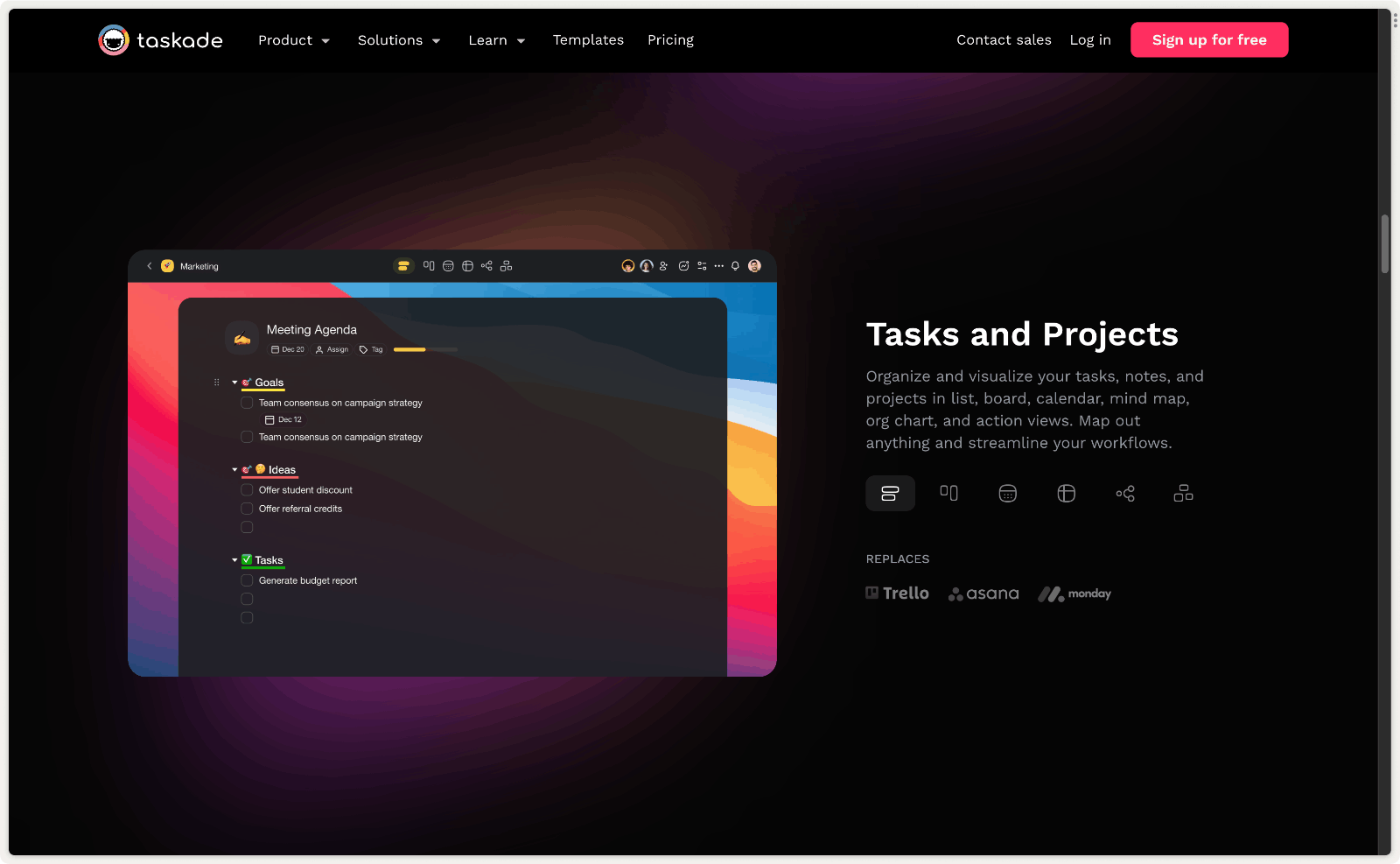Go back using arrow beside Marketing title

(150, 266)
